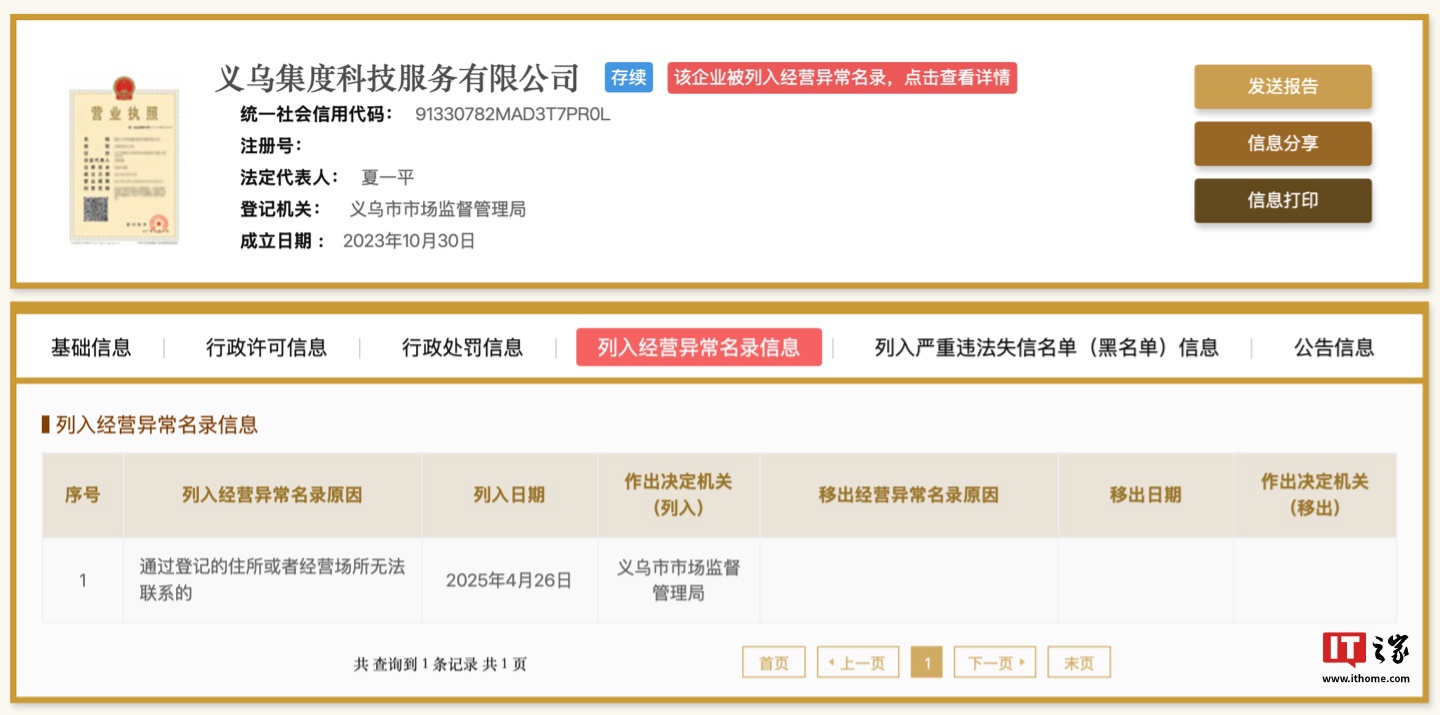Open the 行政许可信息 tab
This screenshot has width=1440, height=715.
pos(266,348)
